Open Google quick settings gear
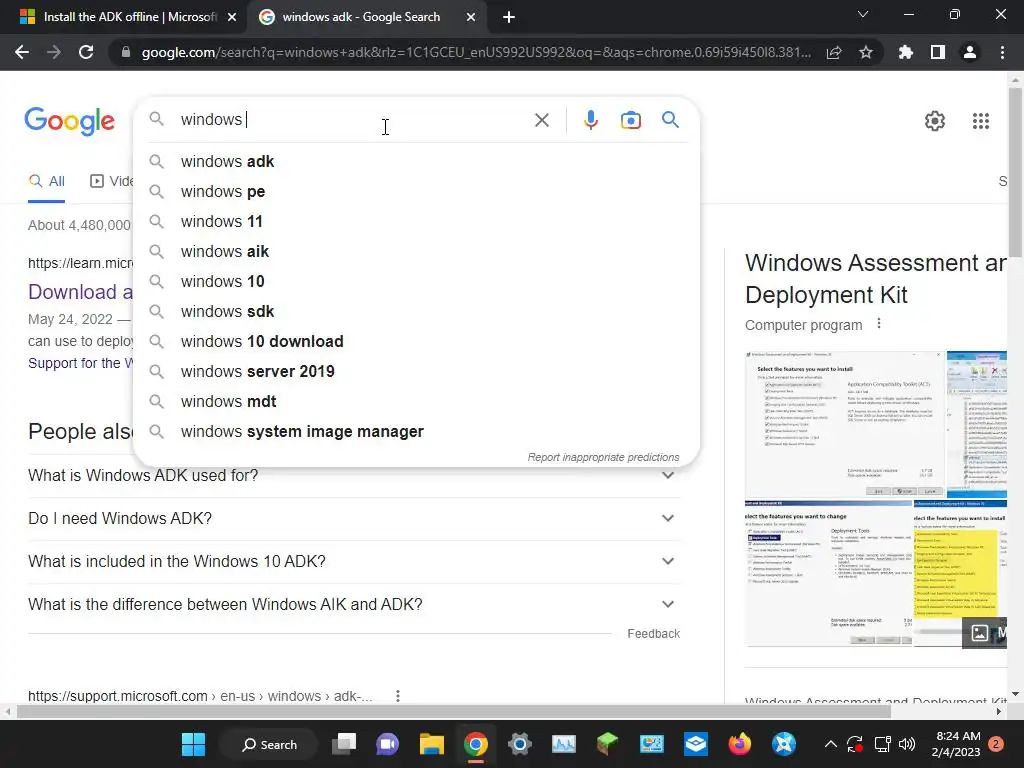Screen dimensions: 1024x768 935,121
